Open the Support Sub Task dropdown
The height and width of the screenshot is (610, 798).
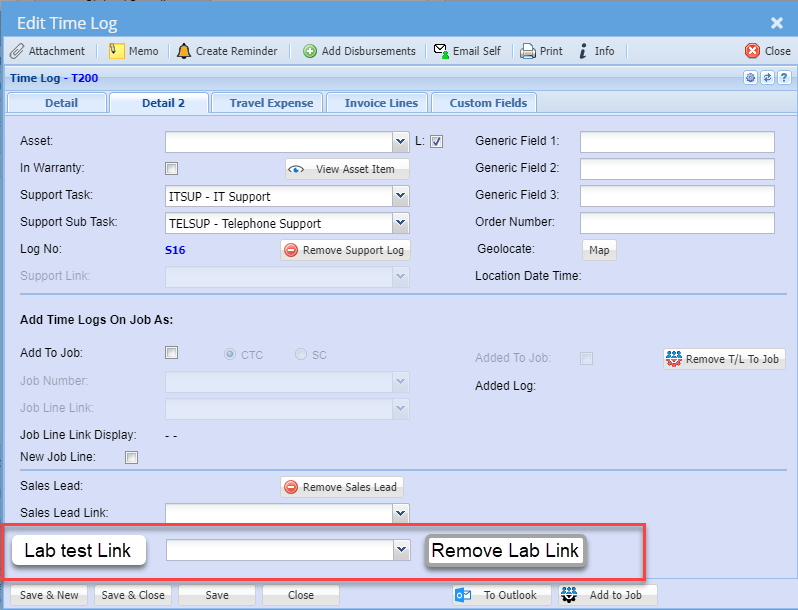[x=400, y=223]
